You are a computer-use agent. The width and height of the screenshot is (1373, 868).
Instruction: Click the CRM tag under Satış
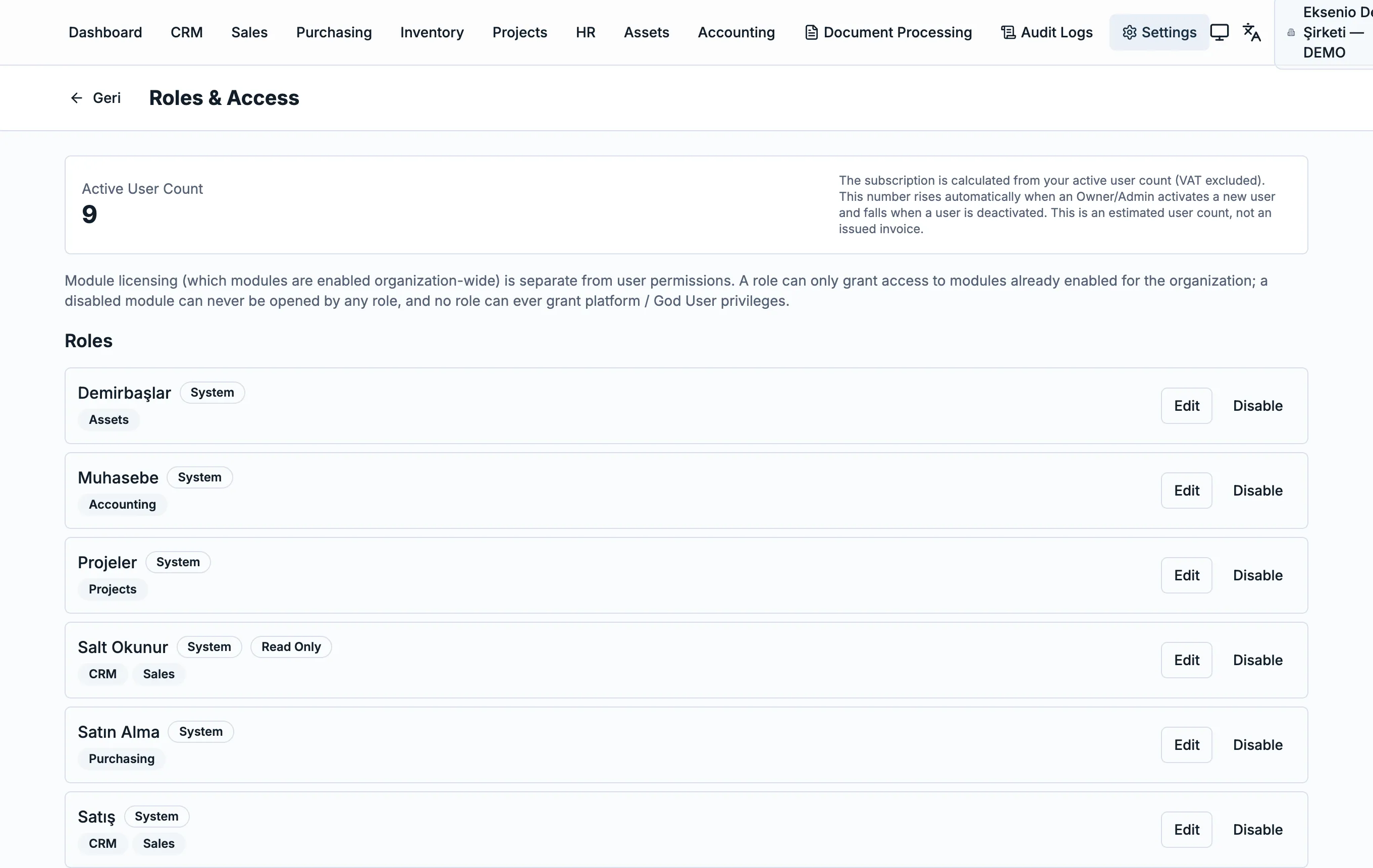click(102, 844)
